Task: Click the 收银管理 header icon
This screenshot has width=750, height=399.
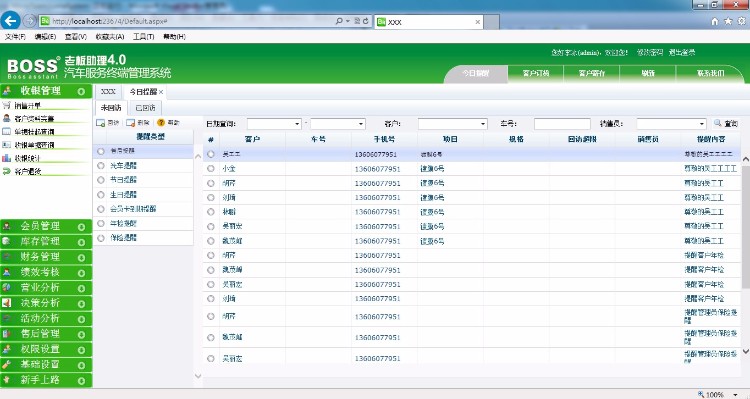Action: click(7, 91)
